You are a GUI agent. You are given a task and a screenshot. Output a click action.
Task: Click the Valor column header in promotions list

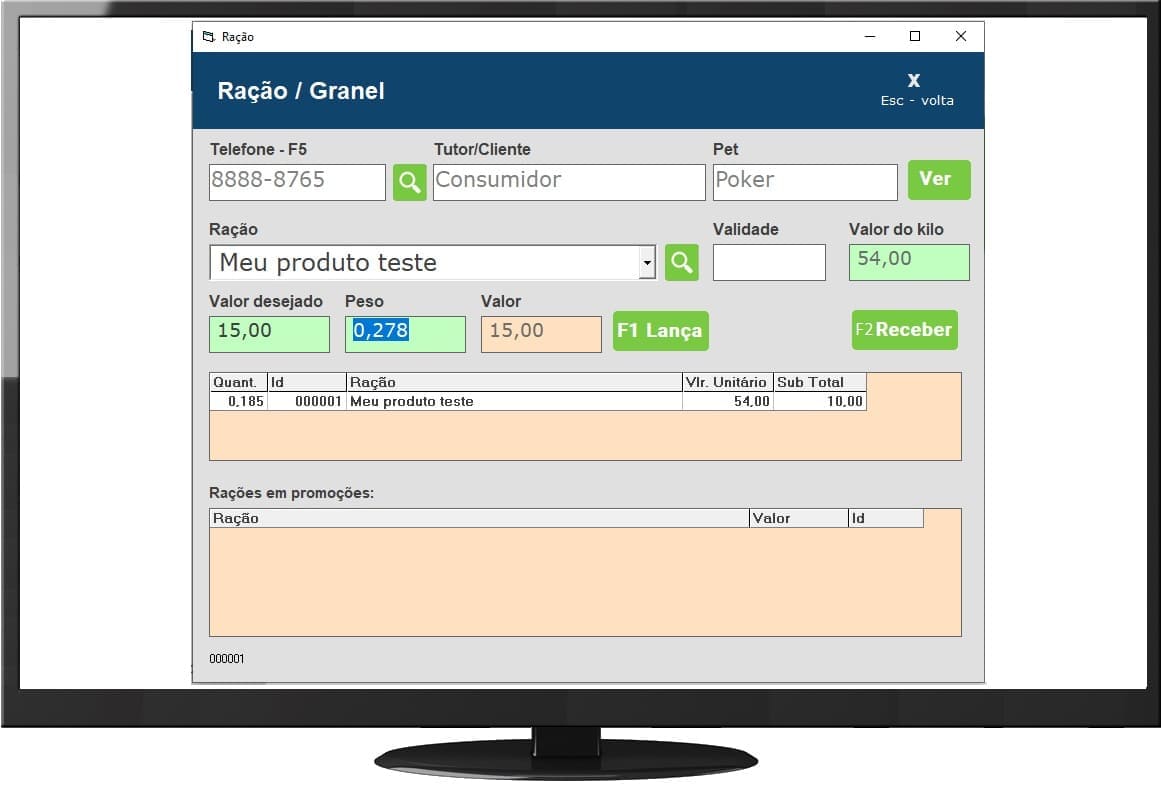797,518
